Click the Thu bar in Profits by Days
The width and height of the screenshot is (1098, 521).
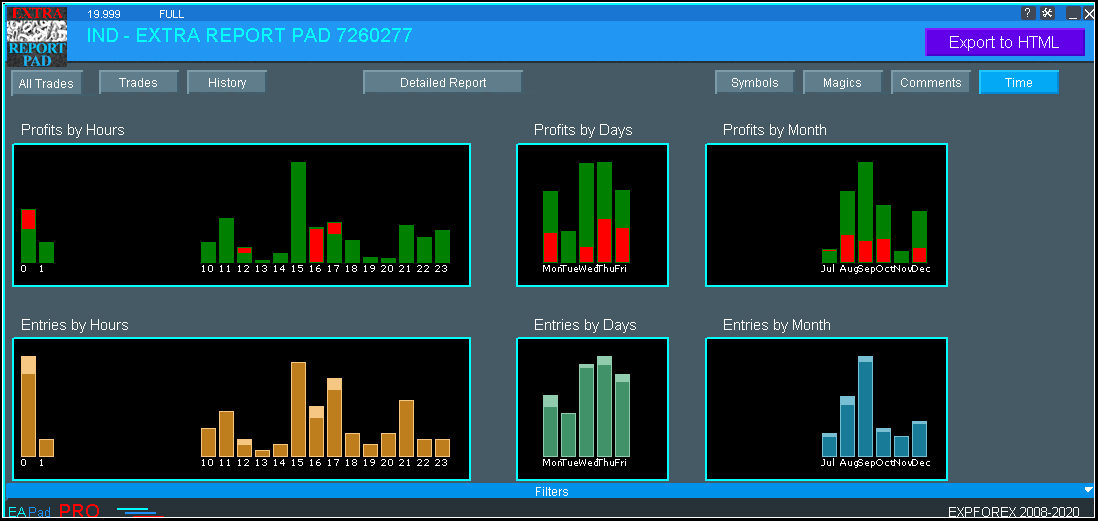pyautogui.click(x=604, y=212)
